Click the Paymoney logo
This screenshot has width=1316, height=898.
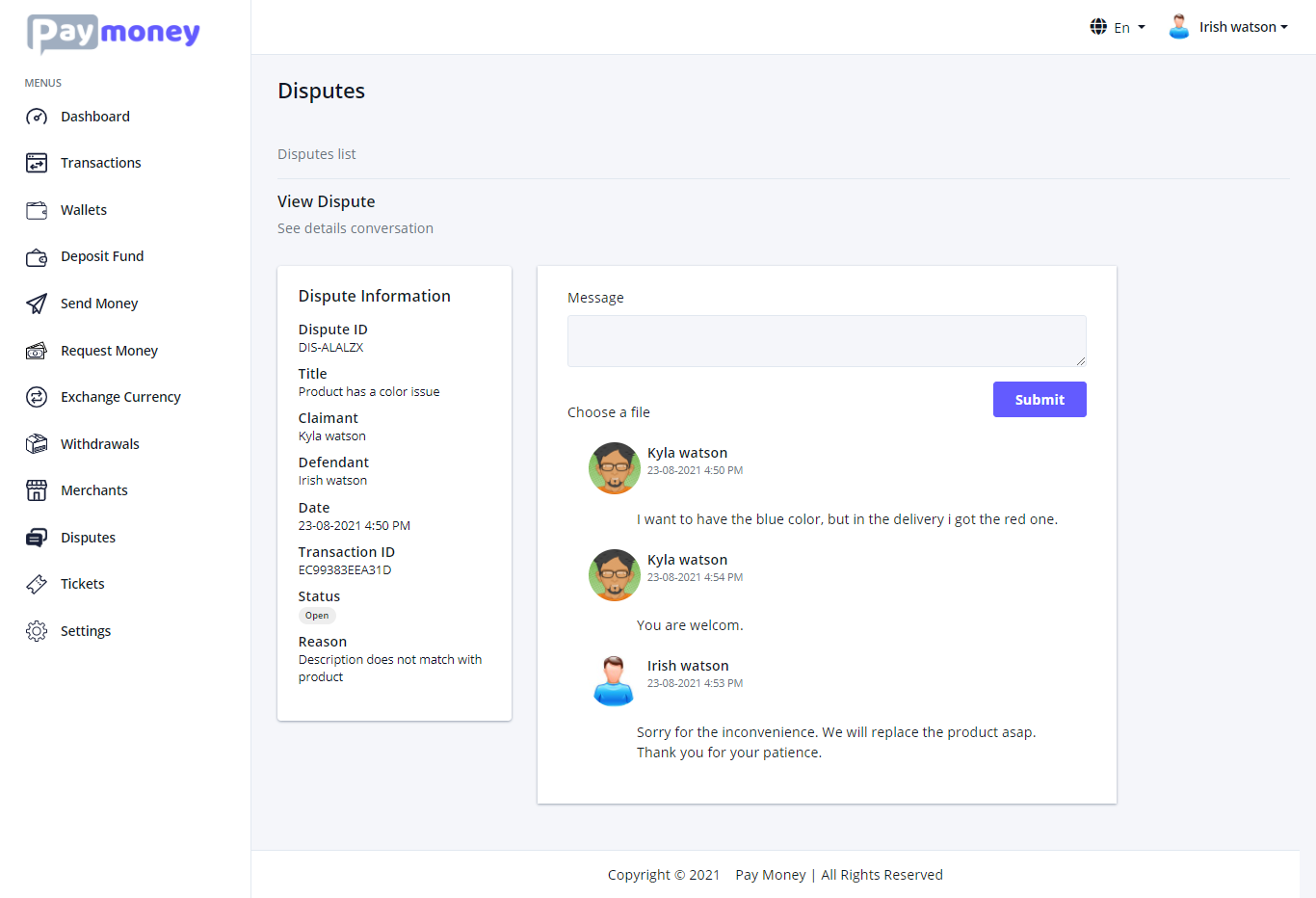[x=114, y=33]
